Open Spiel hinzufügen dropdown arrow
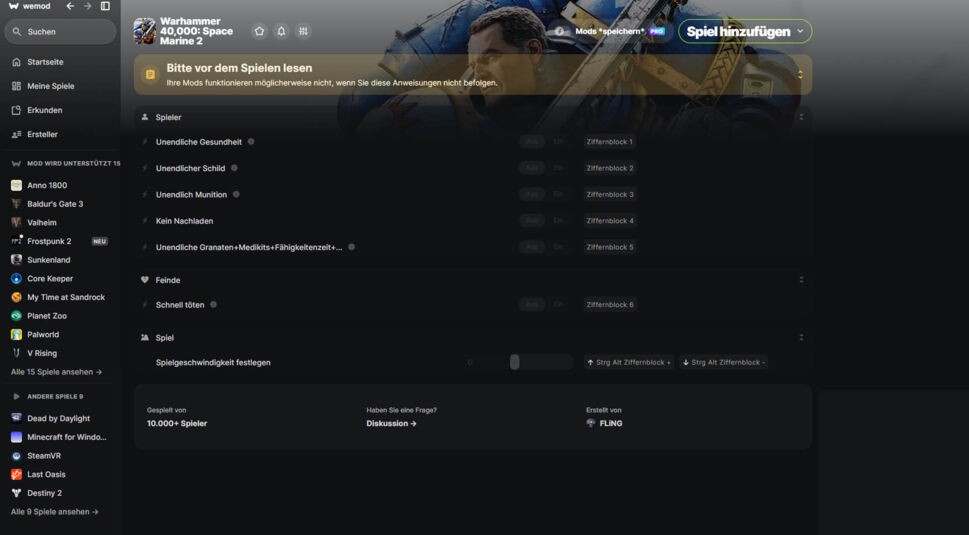The image size is (969, 535). pyautogui.click(x=800, y=31)
